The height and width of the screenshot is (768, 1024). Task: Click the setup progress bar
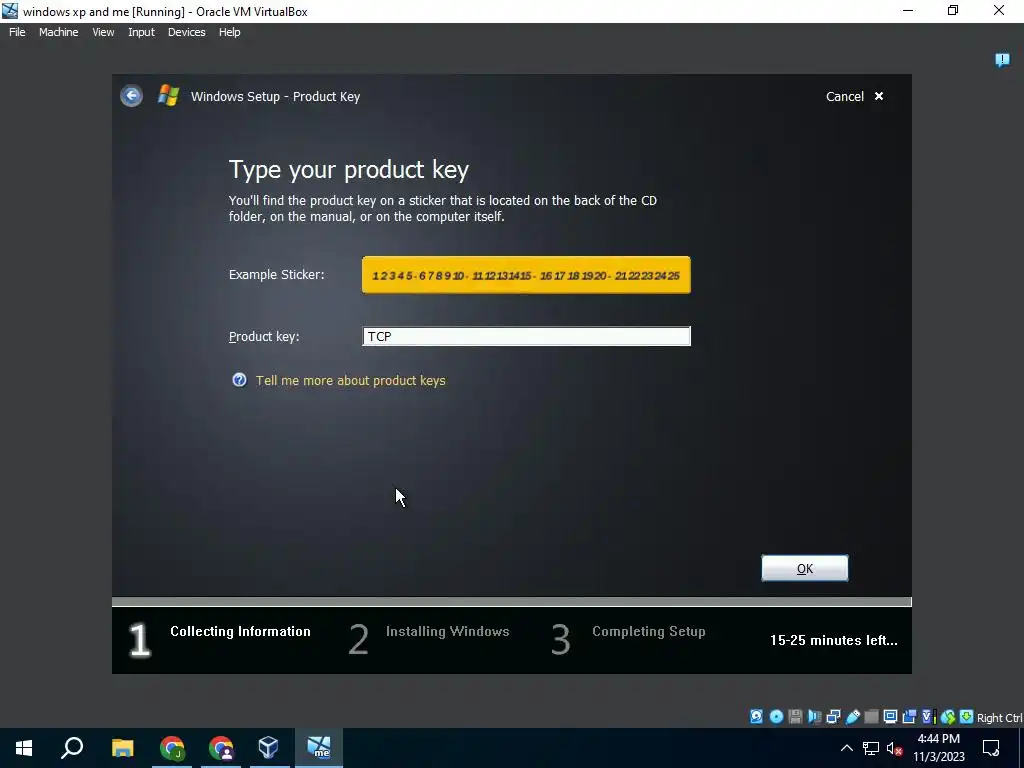(x=511, y=601)
